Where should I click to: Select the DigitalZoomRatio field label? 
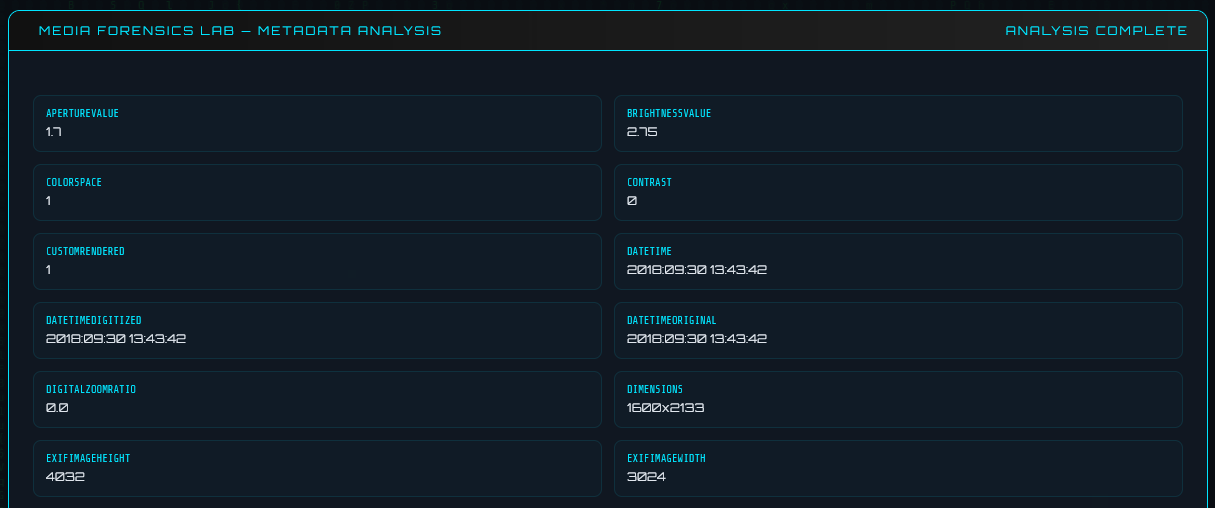click(91, 390)
